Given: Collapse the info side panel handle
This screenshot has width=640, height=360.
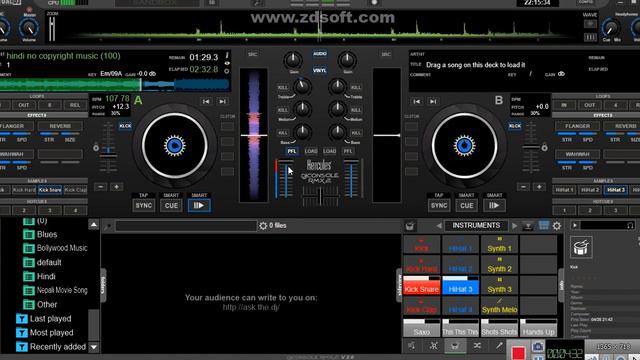Looking at the screenshot, I should 562,285.
